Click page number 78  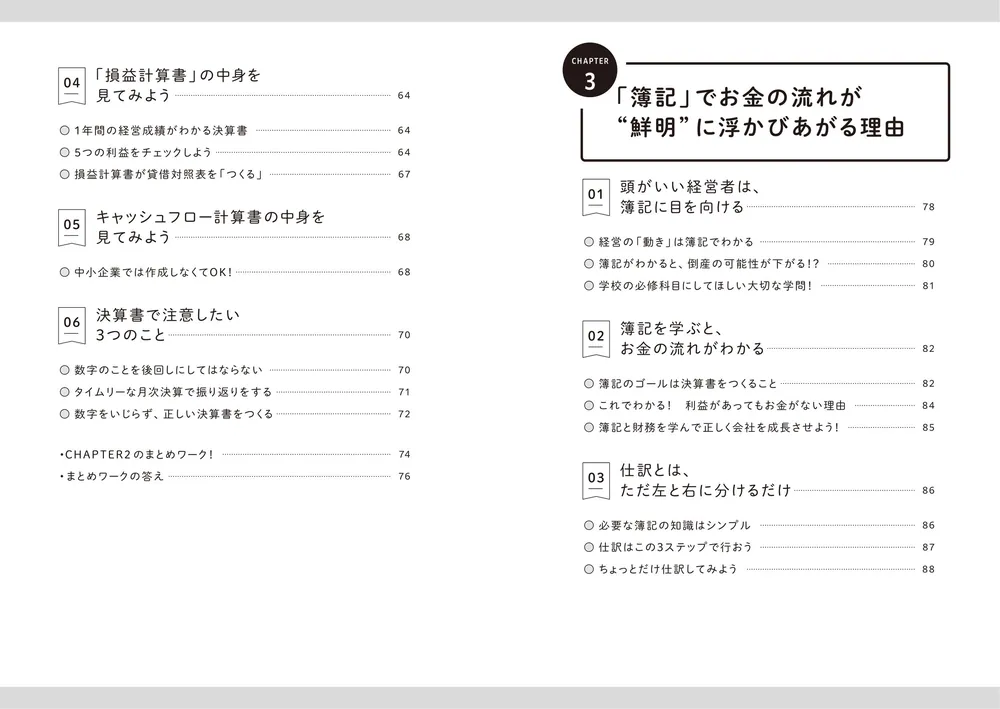click(x=929, y=207)
